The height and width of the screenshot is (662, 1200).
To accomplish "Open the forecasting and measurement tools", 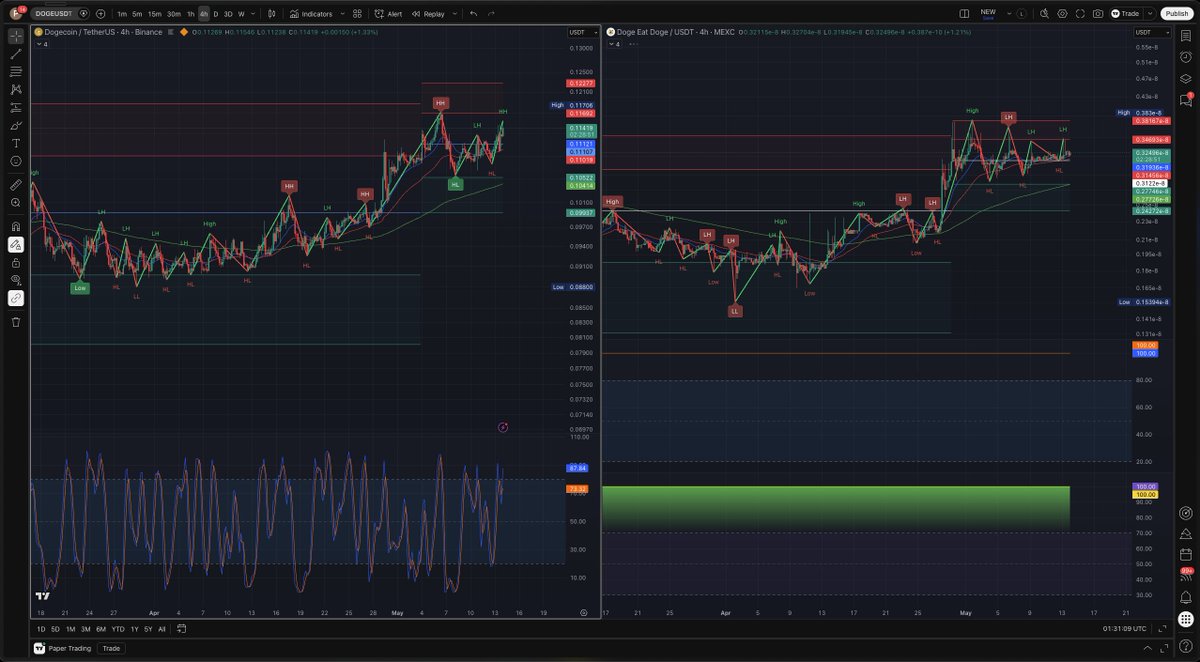I will [16, 108].
